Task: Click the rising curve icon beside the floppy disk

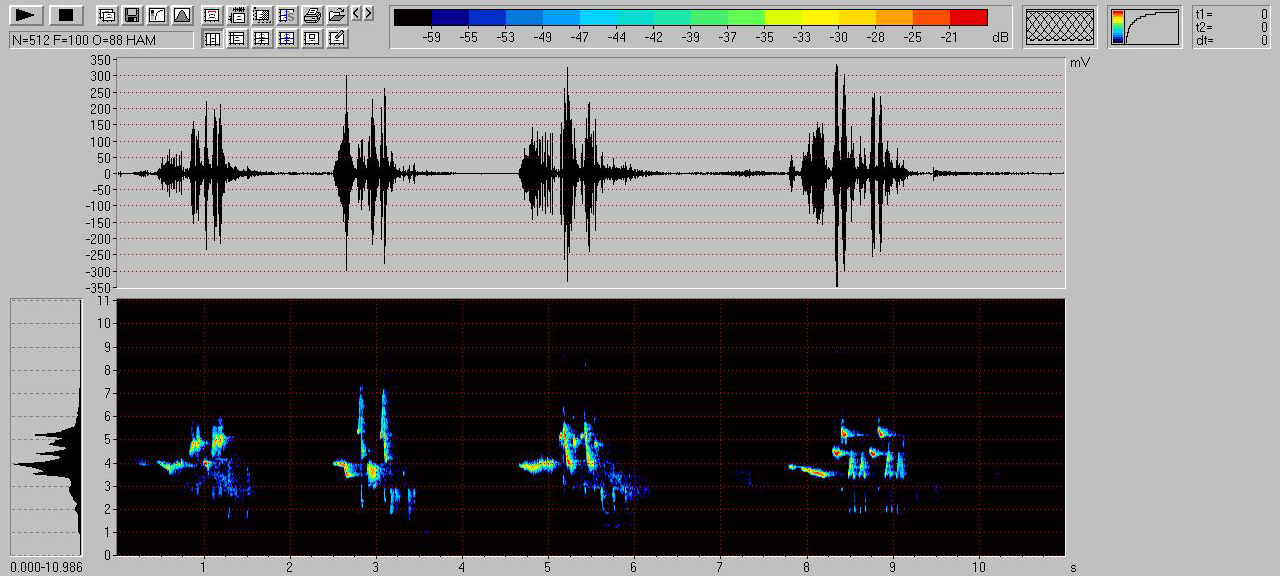Action: pos(157,15)
